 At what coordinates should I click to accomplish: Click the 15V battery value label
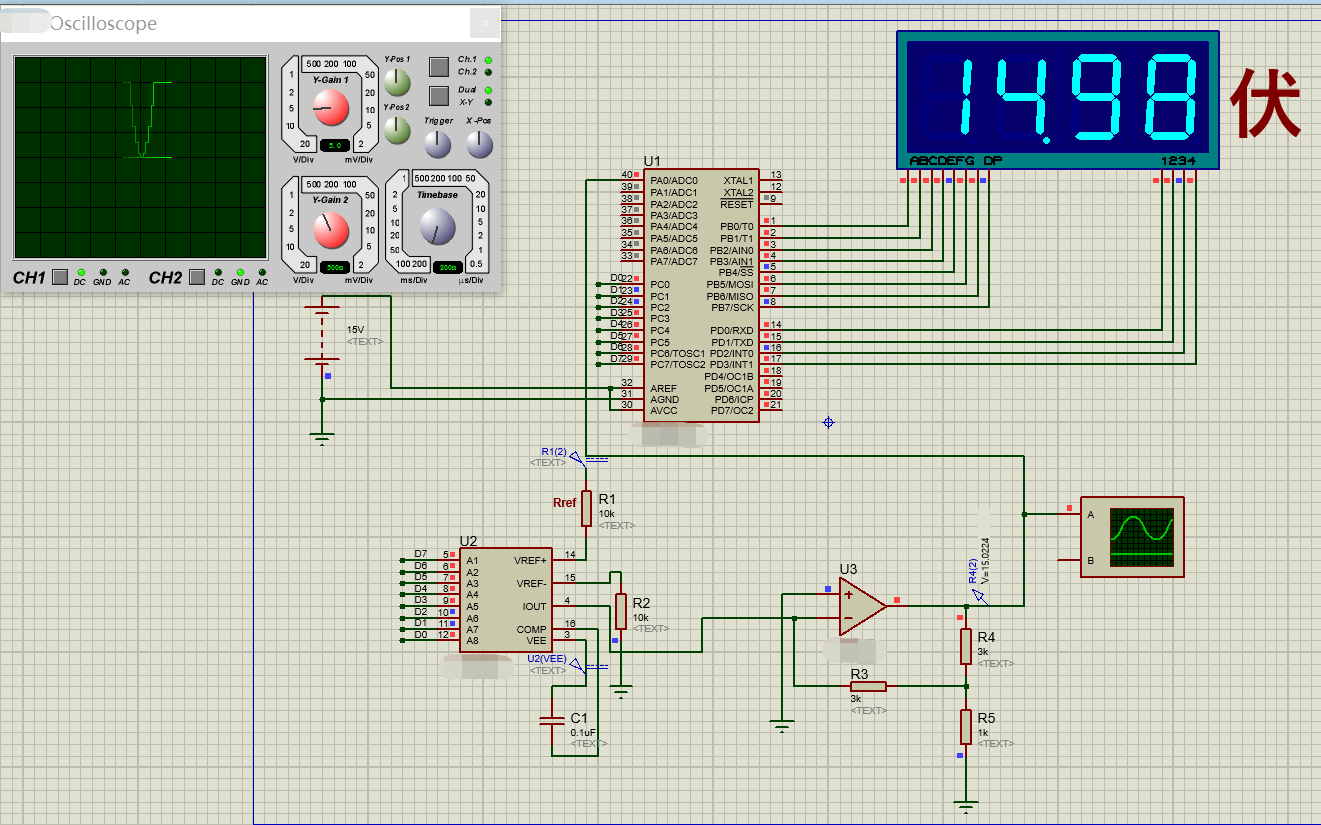pyautogui.click(x=356, y=329)
